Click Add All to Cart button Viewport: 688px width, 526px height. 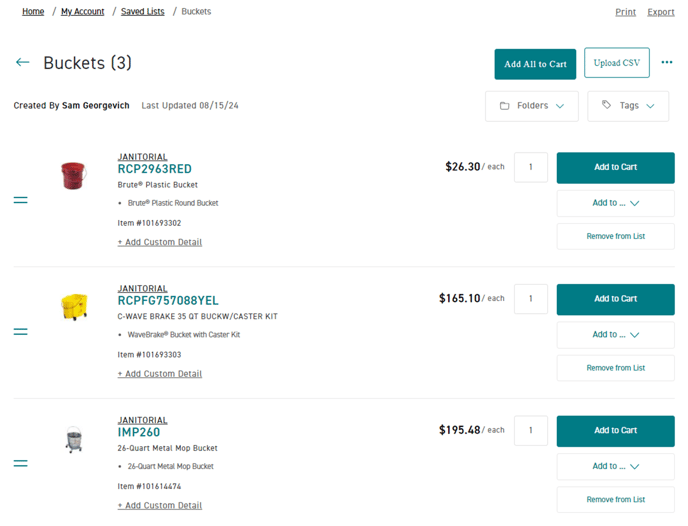tap(535, 64)
